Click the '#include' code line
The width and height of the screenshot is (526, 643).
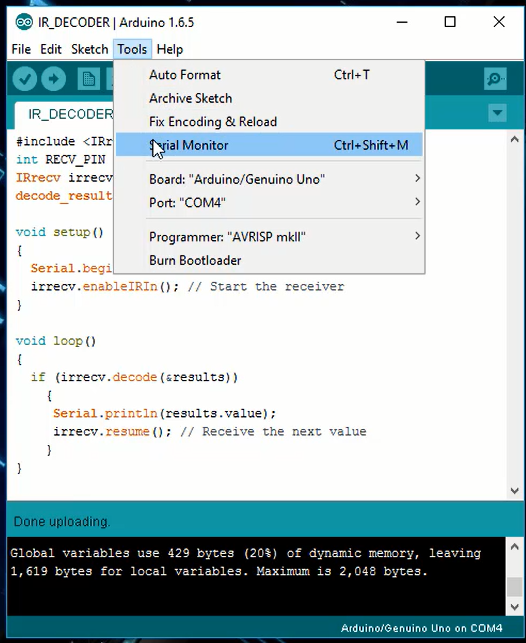pos(64,141)
